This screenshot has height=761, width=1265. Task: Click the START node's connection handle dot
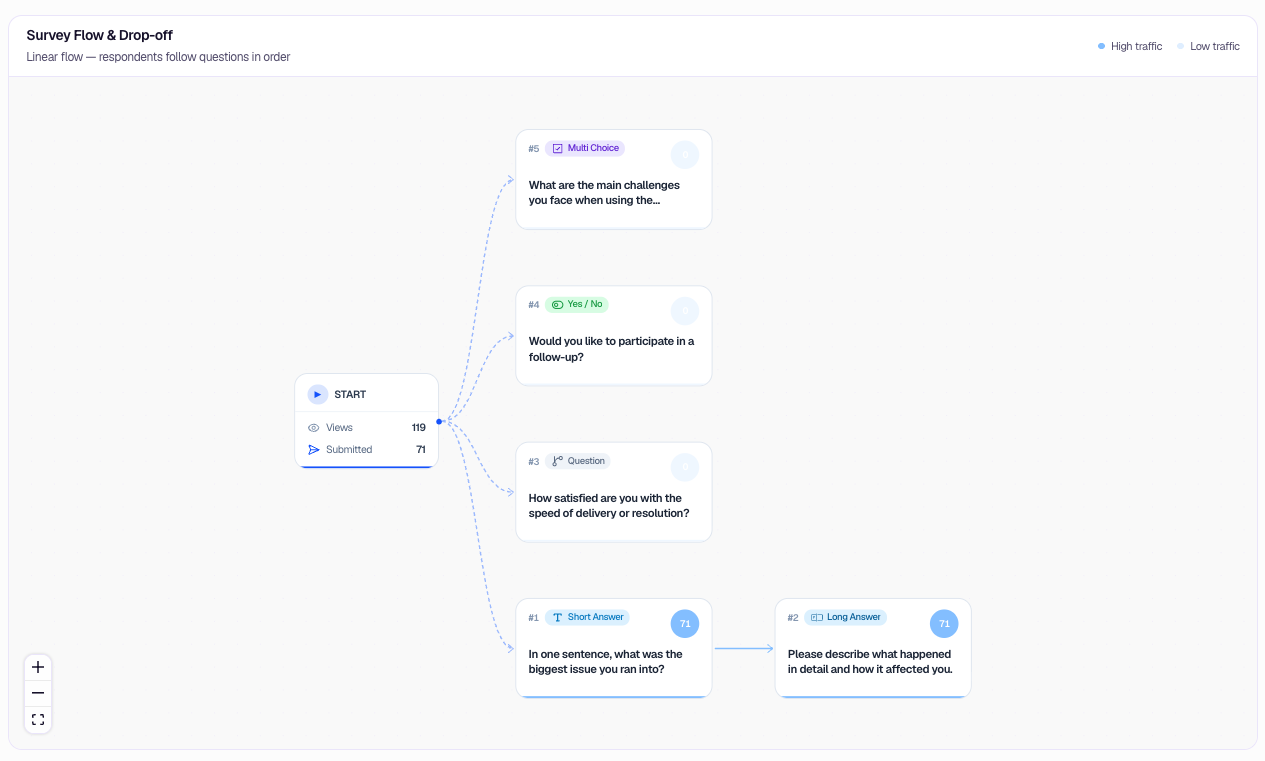(439, 421)
